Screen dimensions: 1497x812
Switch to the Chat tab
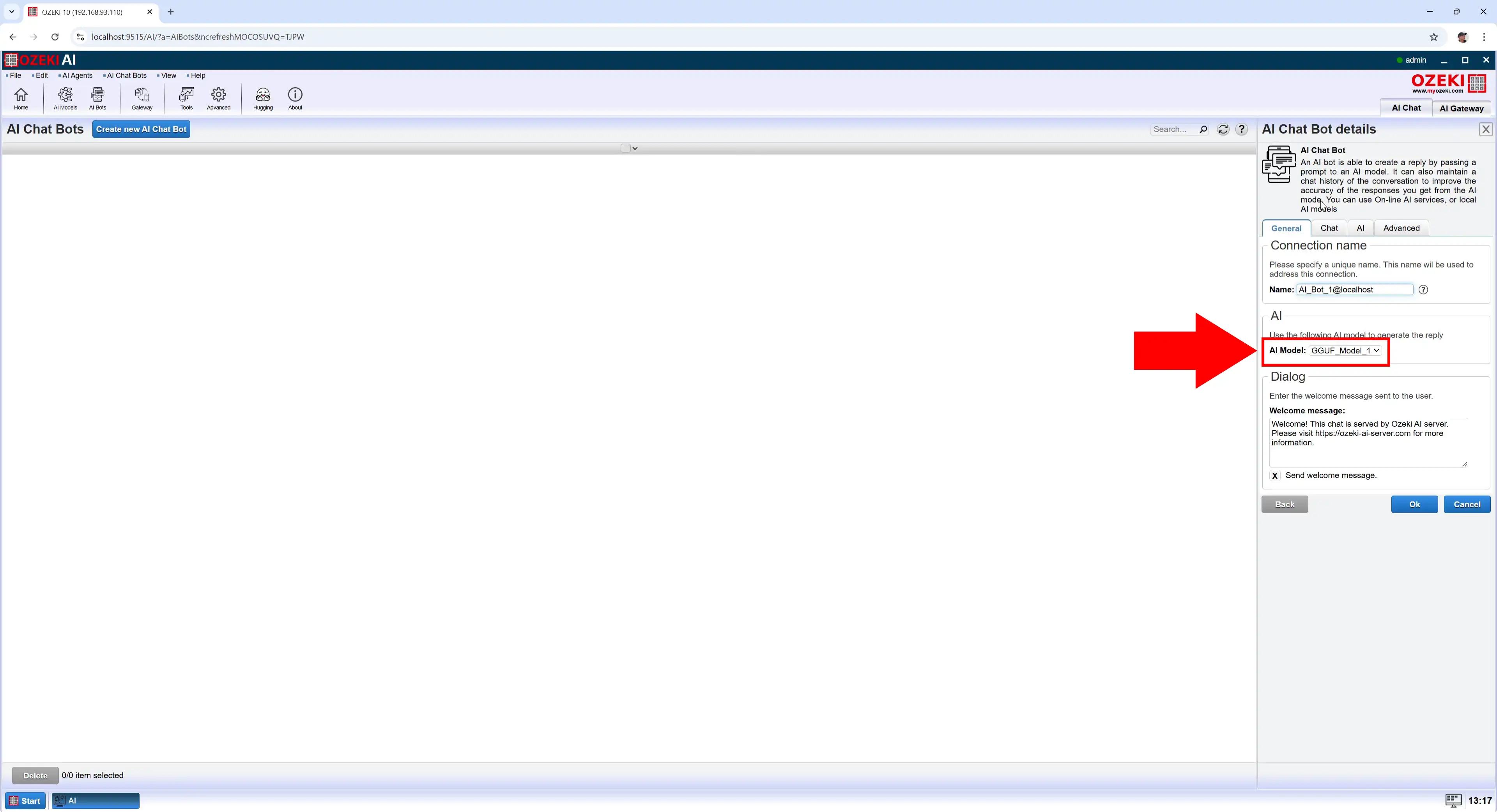tap(1329, 228)
